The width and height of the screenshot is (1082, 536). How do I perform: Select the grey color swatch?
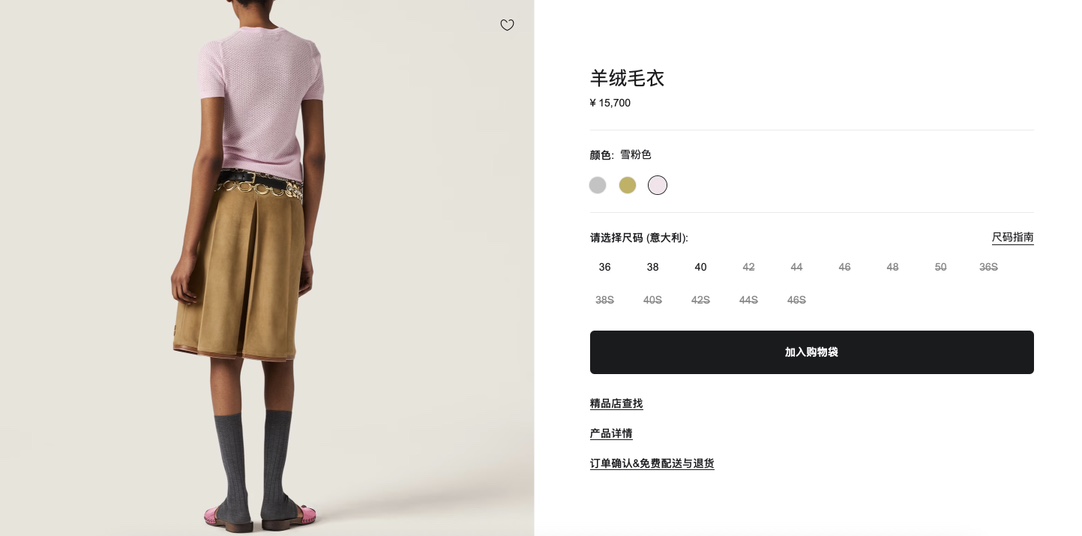click(x=598, y=185)
